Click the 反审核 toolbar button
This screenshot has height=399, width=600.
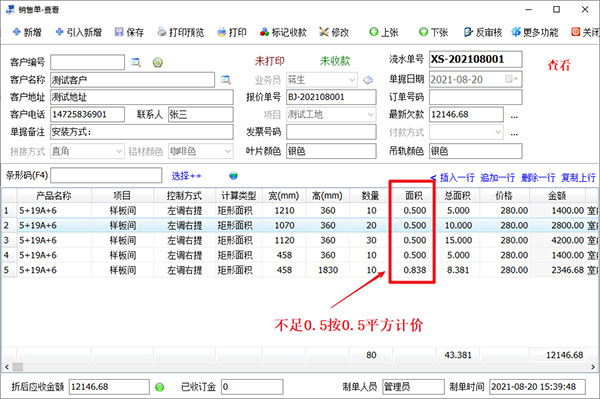483,32
